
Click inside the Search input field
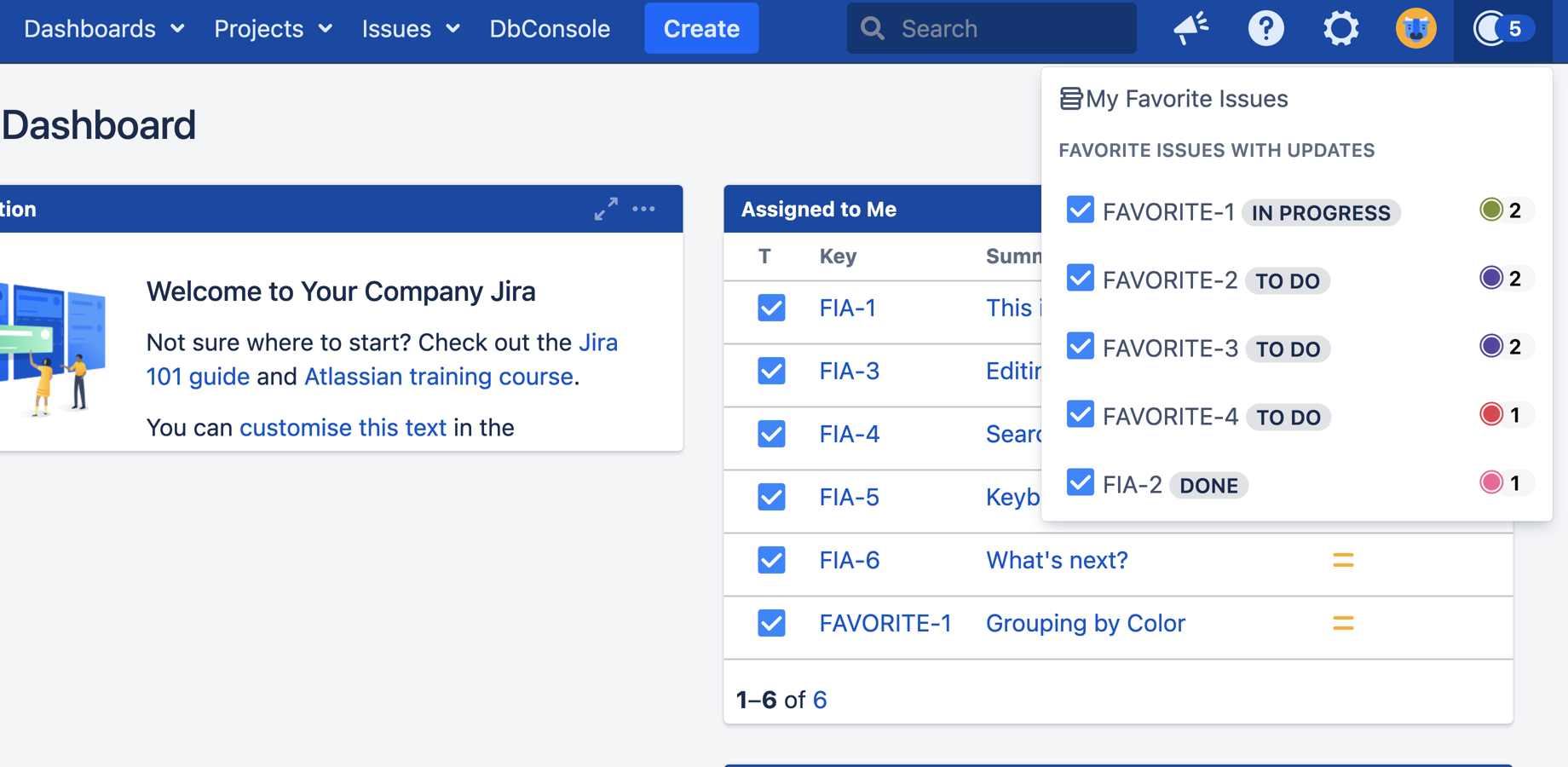(x=980, y=28)
